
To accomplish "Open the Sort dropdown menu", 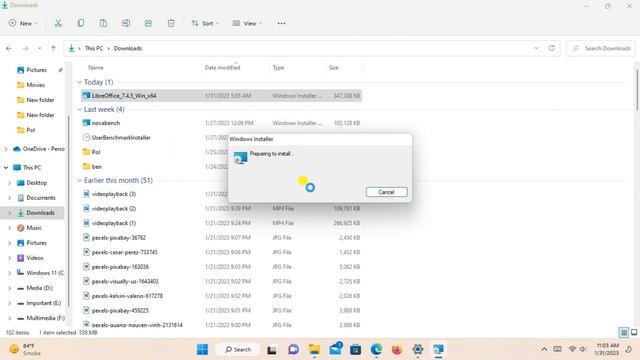I will (x=205, y=23).
